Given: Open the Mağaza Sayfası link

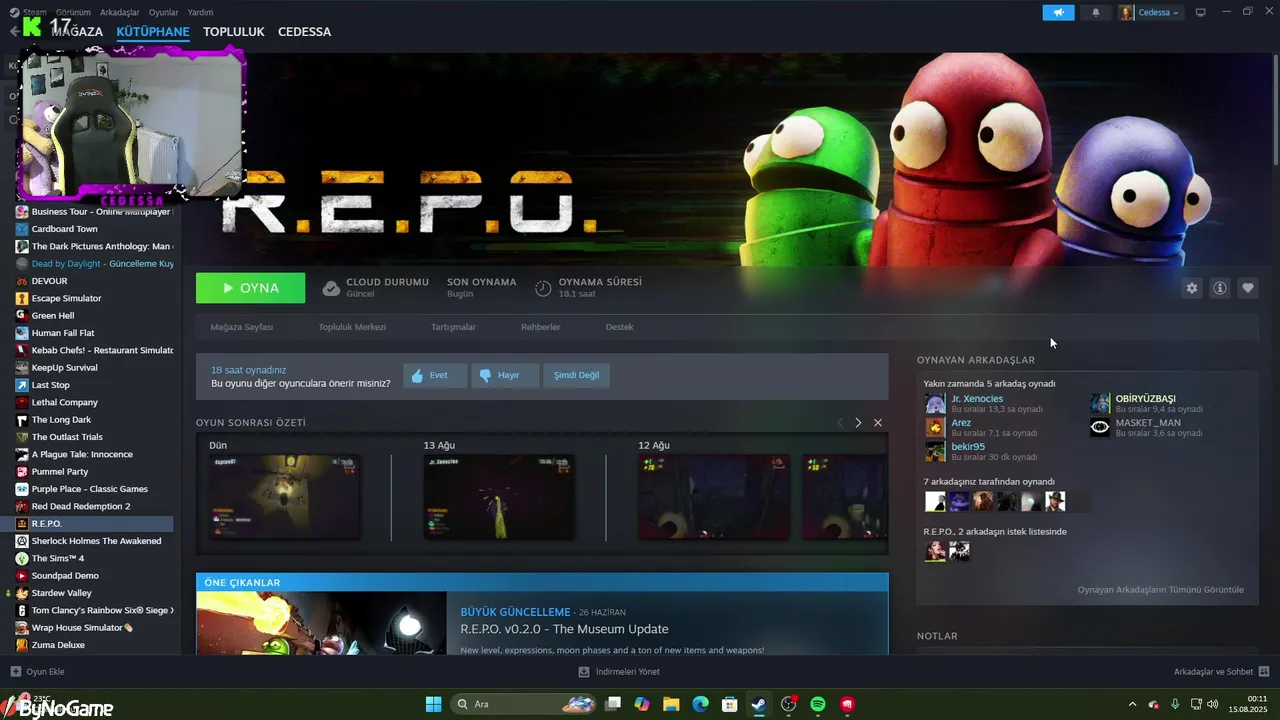Looking at the screenshot, I should tap(241, 327).
